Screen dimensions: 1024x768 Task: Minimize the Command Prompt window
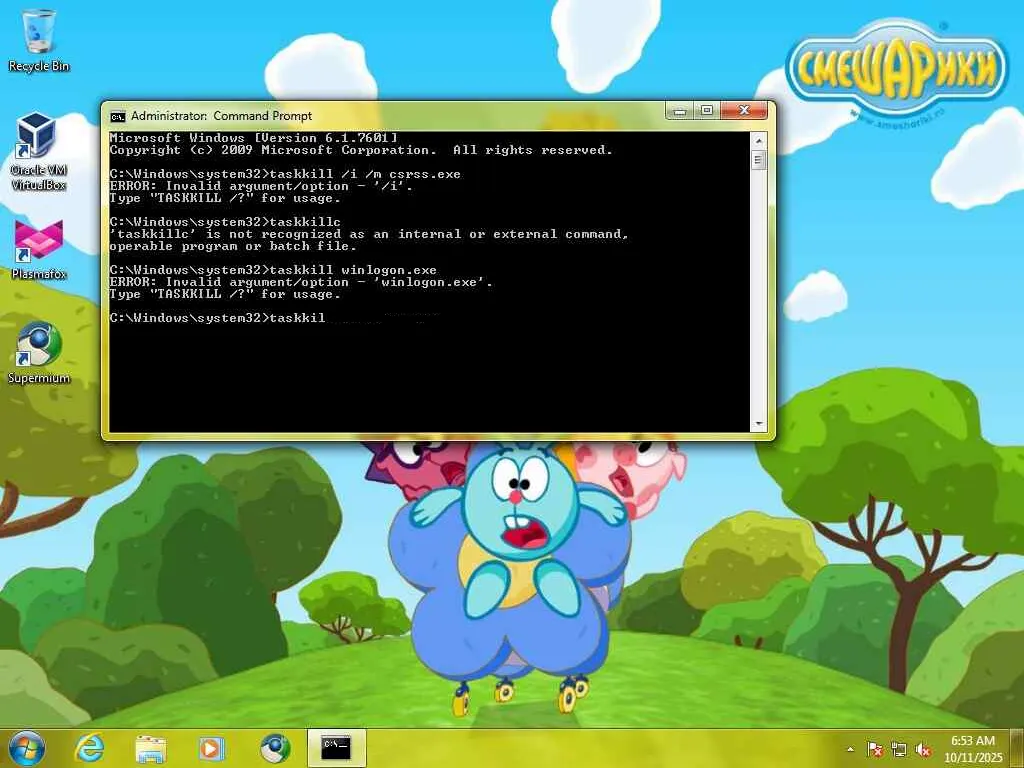point(680,110)
